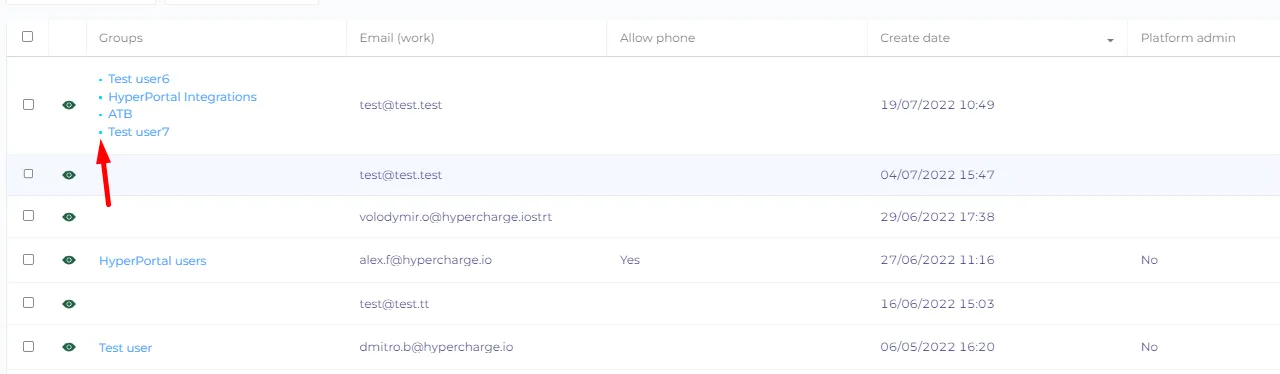Click the date 06/05/2022 16:20
This screenshot has height=374, width=1280.
pos(937,347)
